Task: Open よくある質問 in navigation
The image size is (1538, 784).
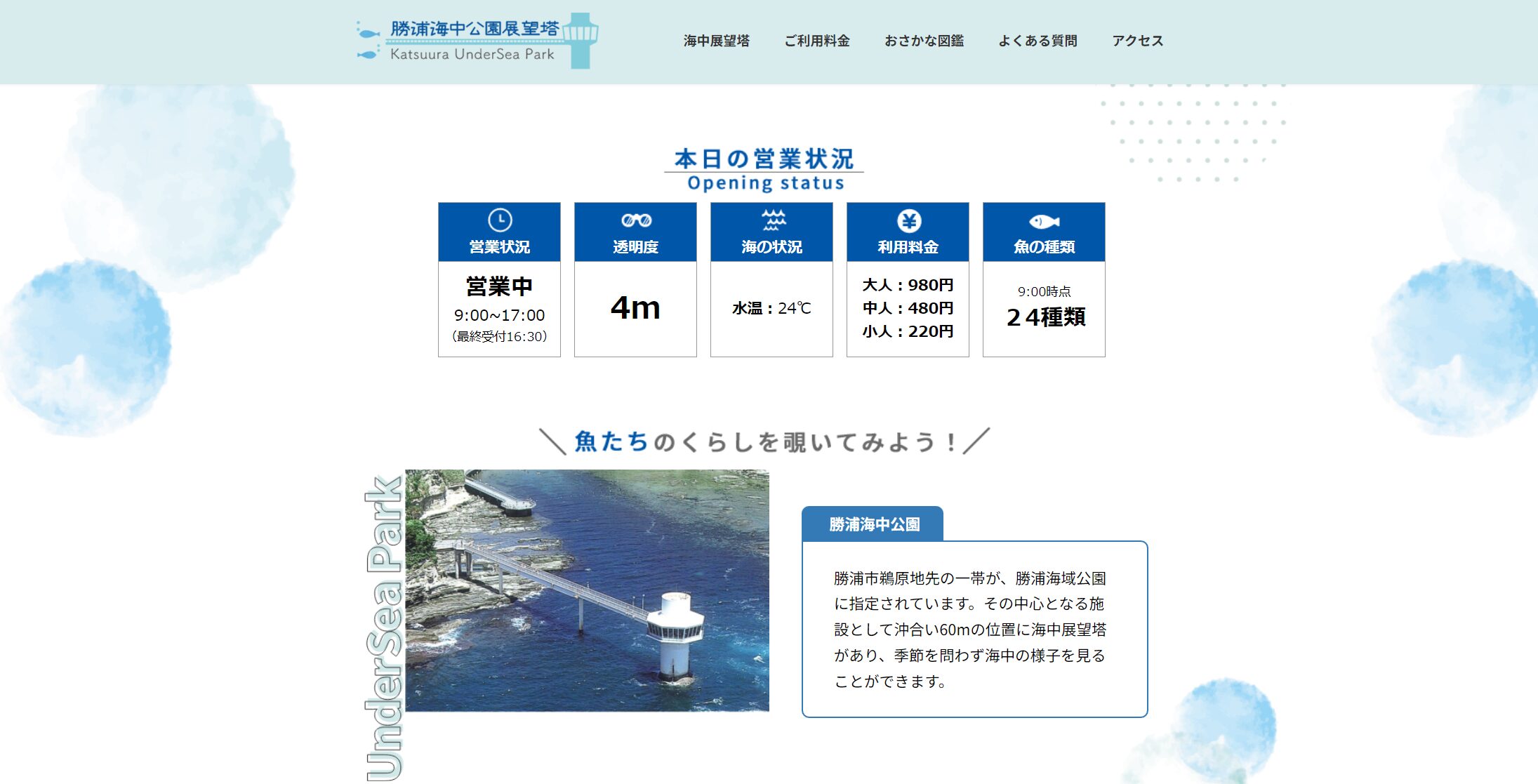Action: pyautogui.click(x=1037, y=41)
